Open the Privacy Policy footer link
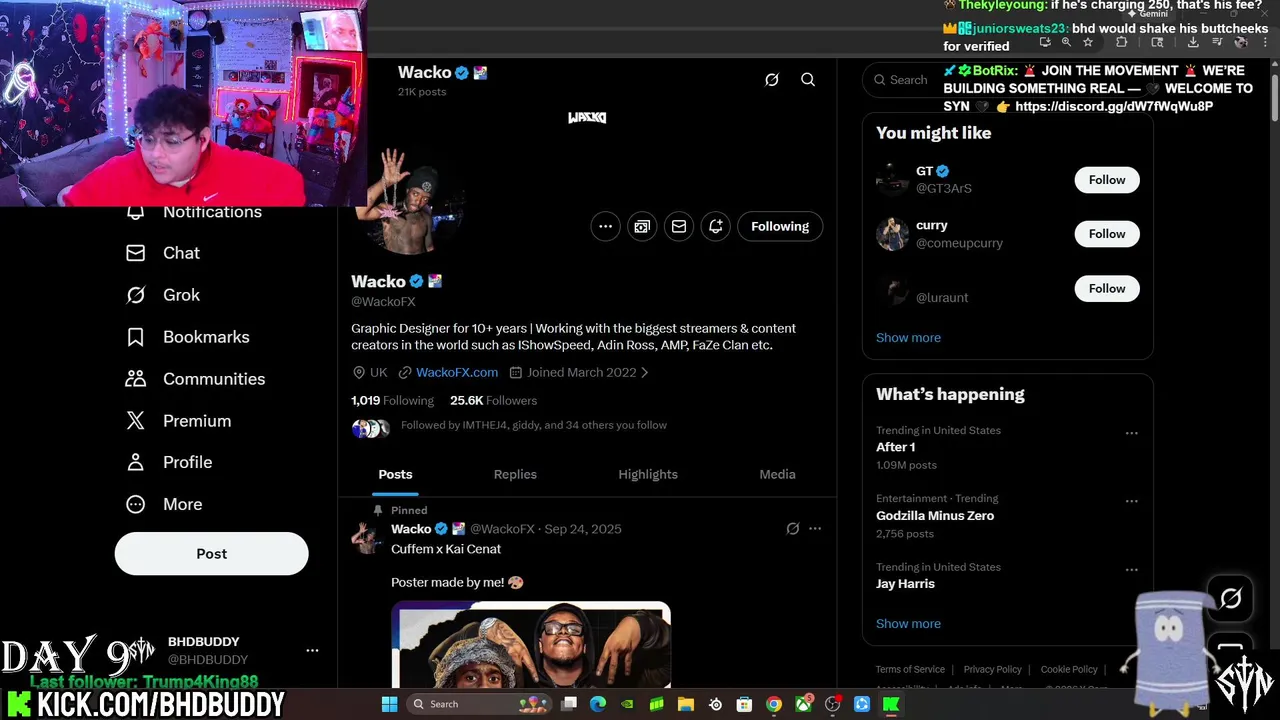The width and height of the screenshot is (1280, 720). pyautogui.click(x=992, y=669)
